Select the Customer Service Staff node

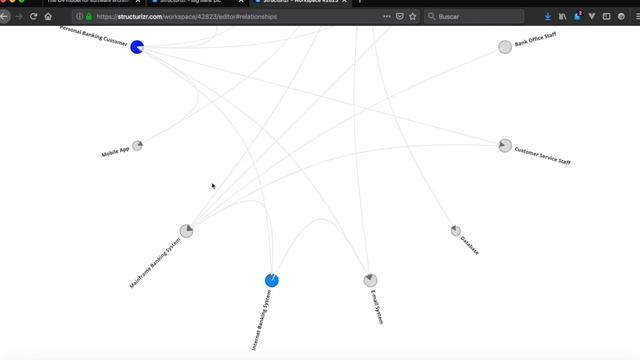point(505,146)
